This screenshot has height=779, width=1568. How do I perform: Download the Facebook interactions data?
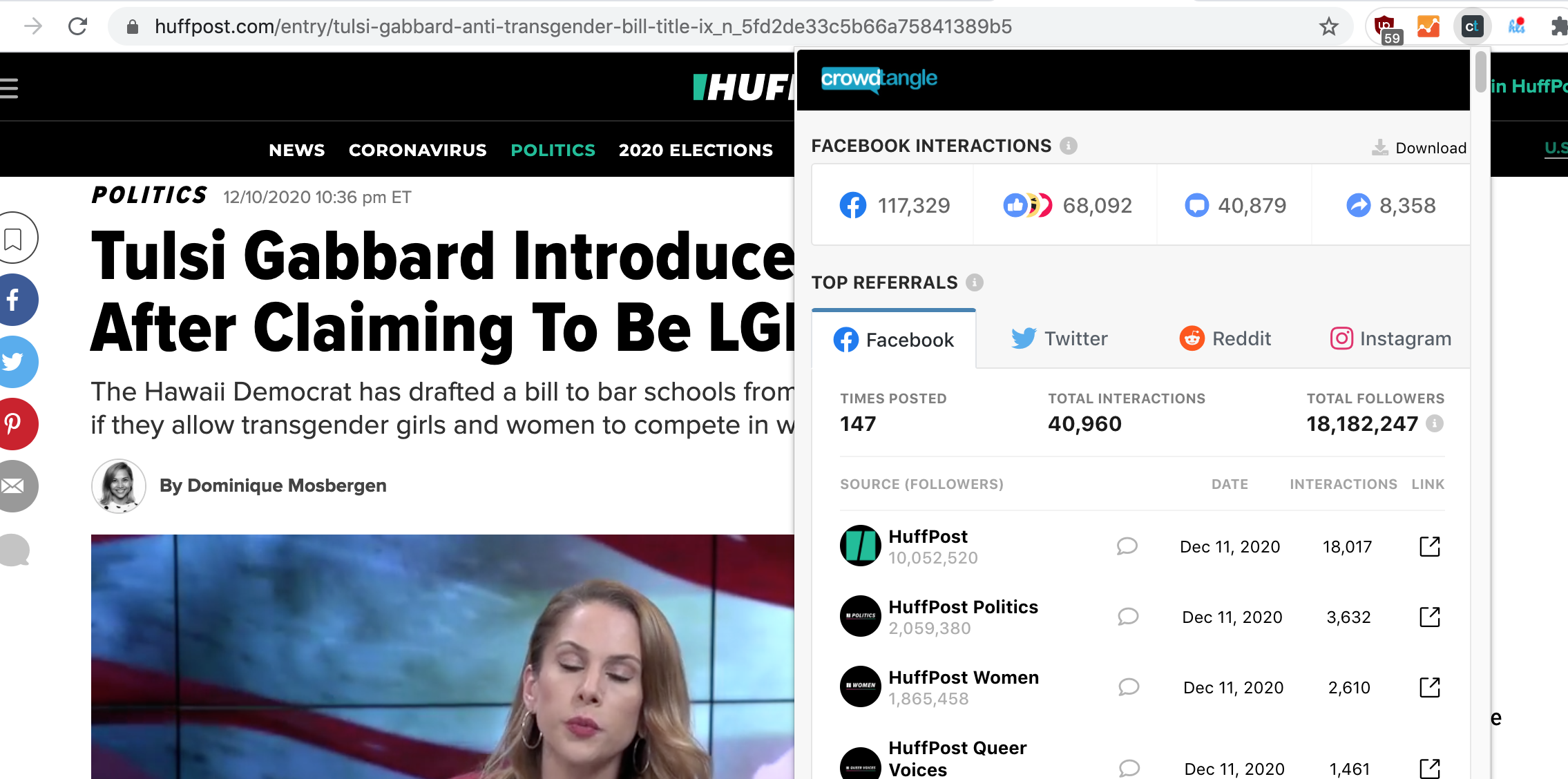(x=1419, y=148)
